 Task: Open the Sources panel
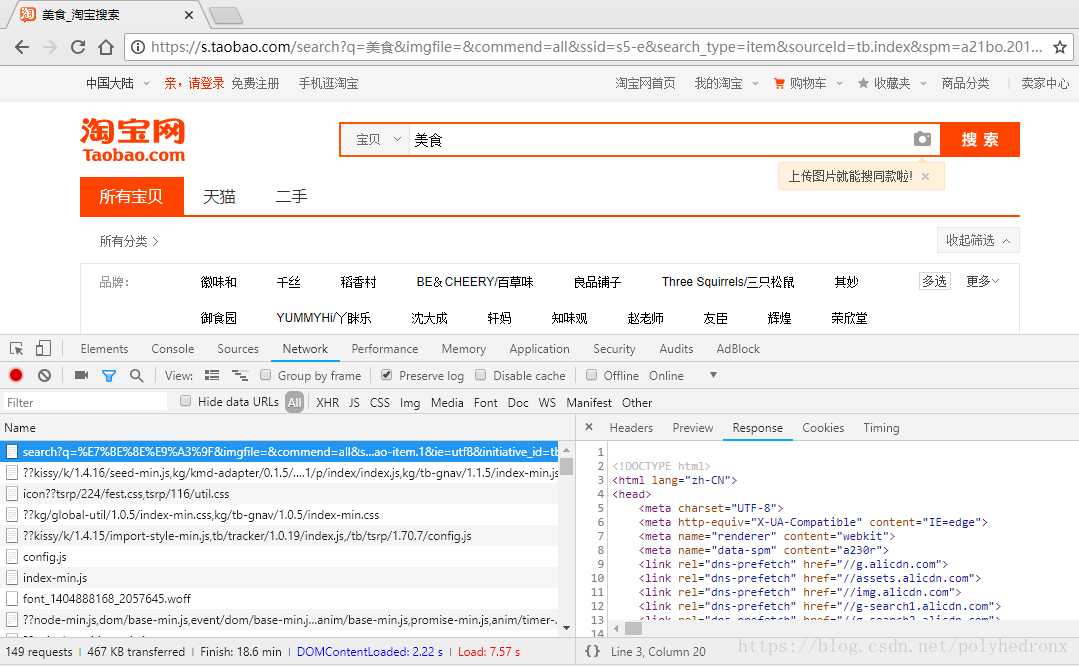(238, 349)
